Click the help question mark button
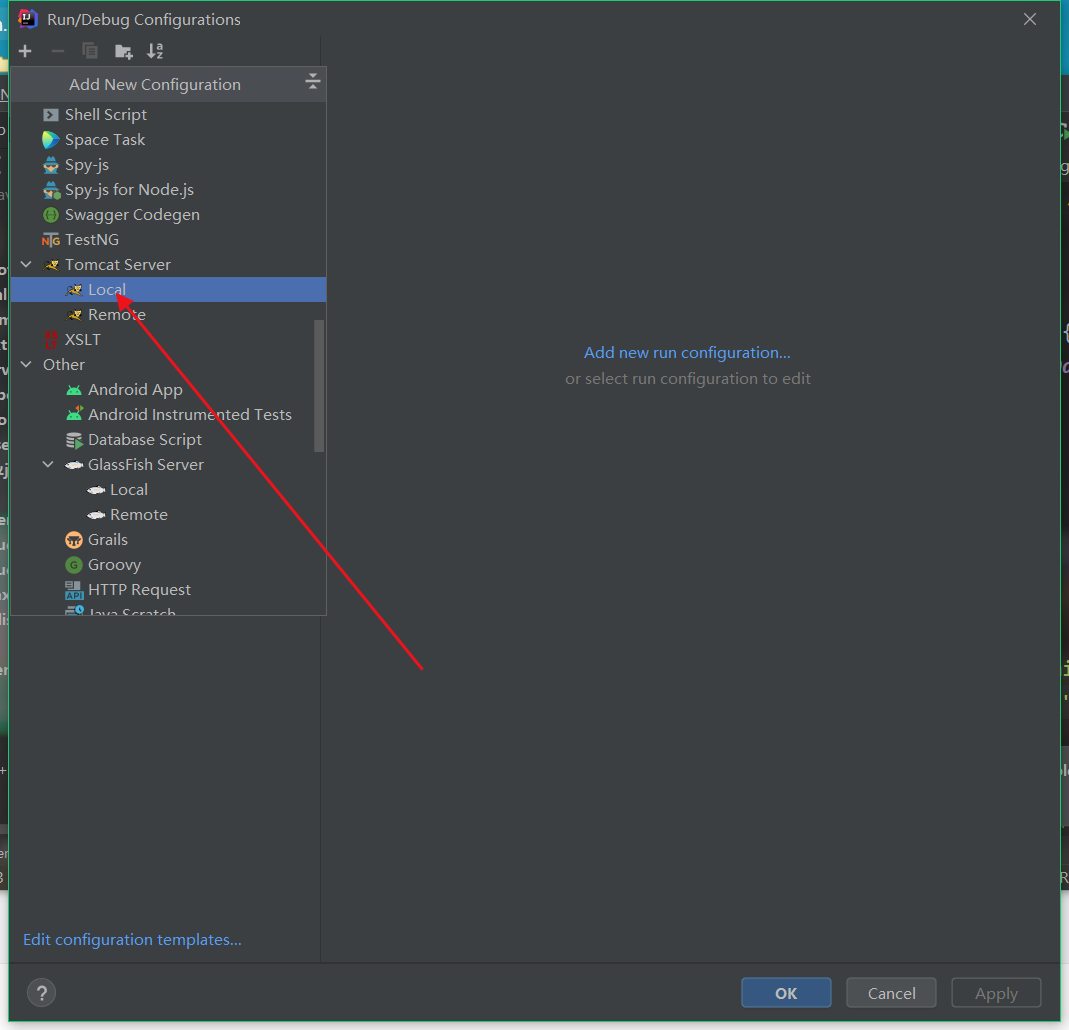 pyautogui.click(x=42, y=993)
